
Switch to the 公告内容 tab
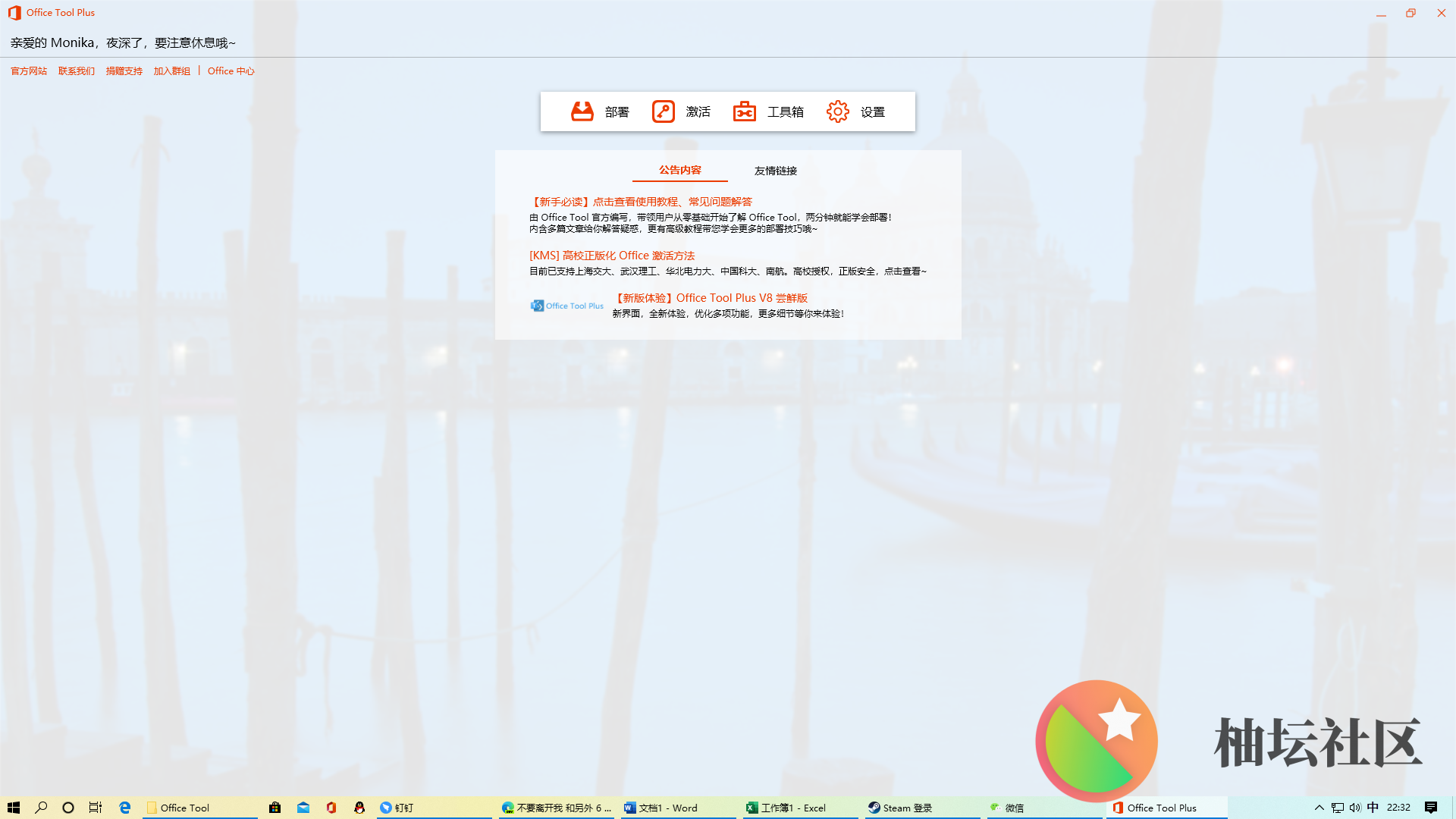coord(679,170)
